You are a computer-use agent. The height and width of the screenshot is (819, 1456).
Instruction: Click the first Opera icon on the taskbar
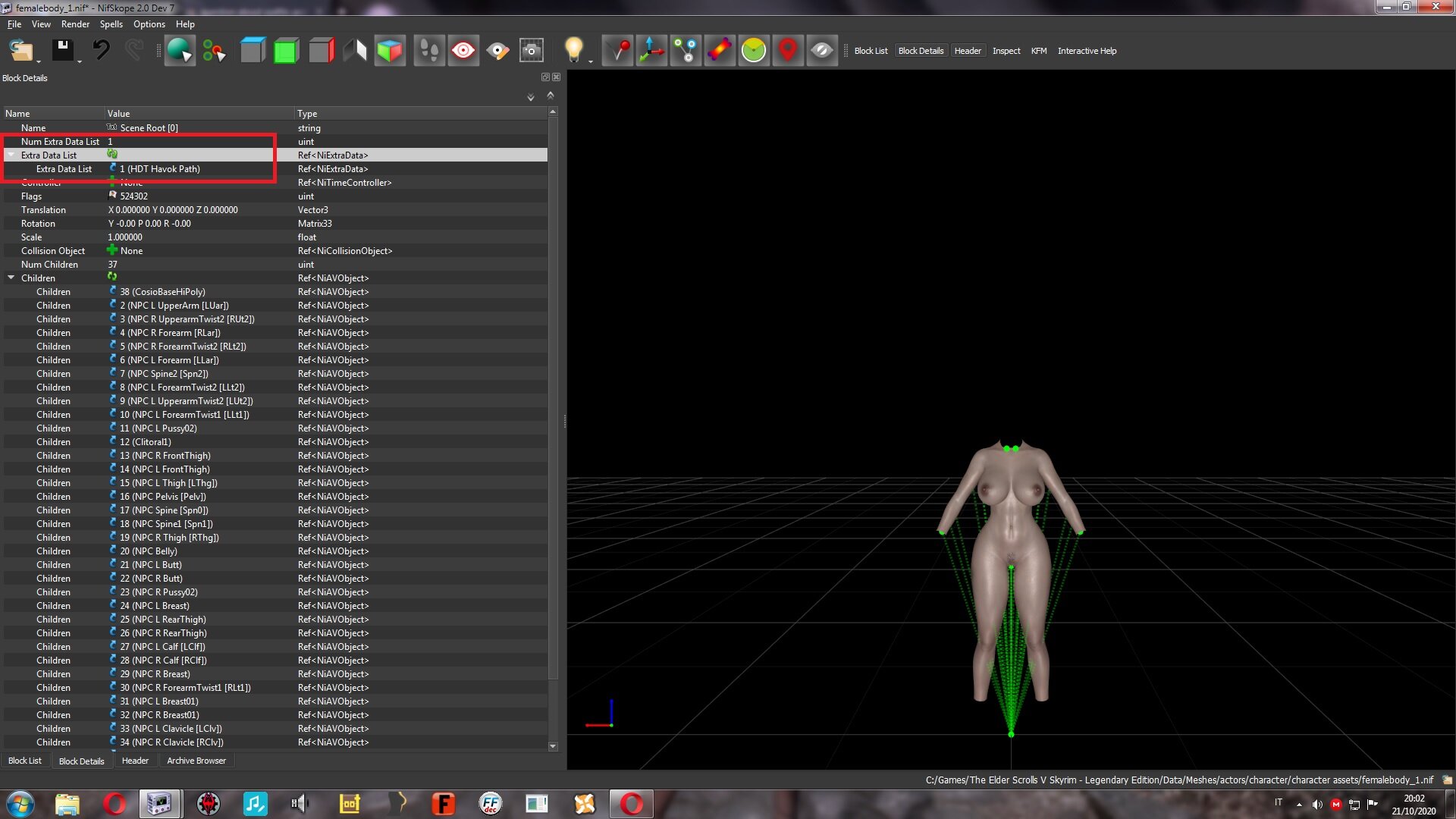coord(115,804)
